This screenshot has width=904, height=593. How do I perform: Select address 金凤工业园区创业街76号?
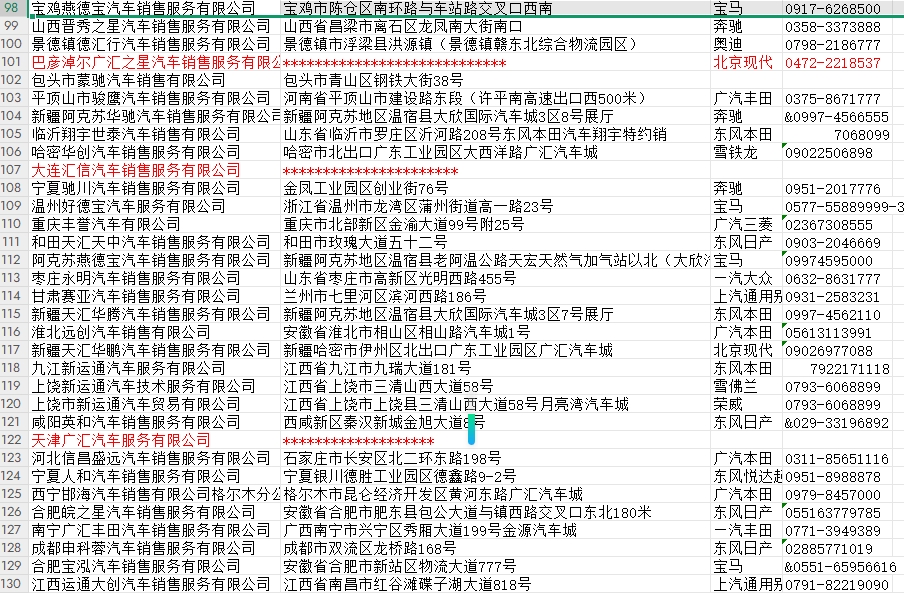tap(495, 188)
